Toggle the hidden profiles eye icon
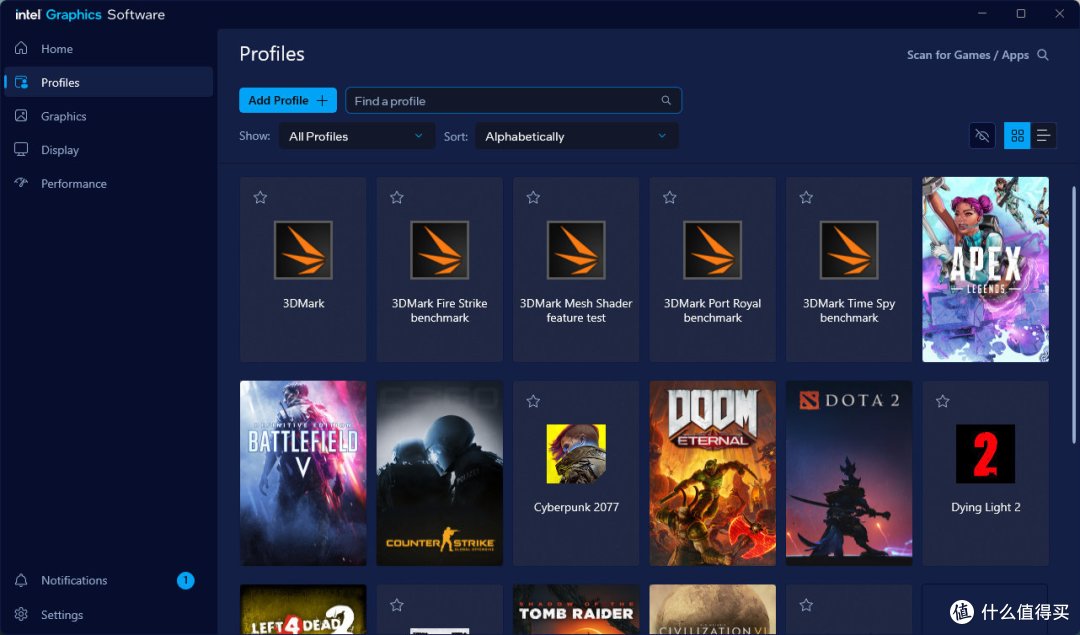The width and height of the screenshot is (1080, 635). coord(982,136)
